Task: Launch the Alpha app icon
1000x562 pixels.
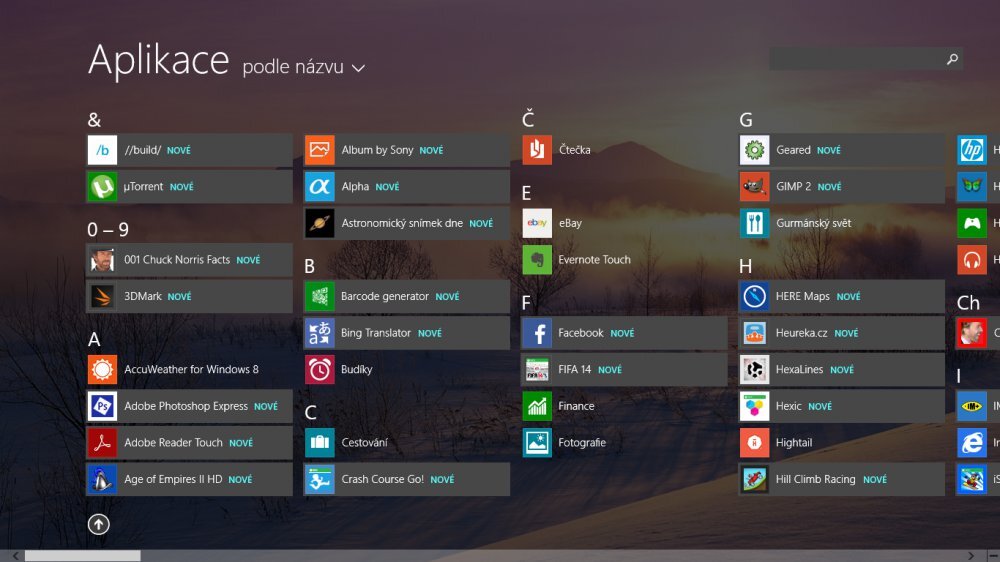Action: point(320,186)
